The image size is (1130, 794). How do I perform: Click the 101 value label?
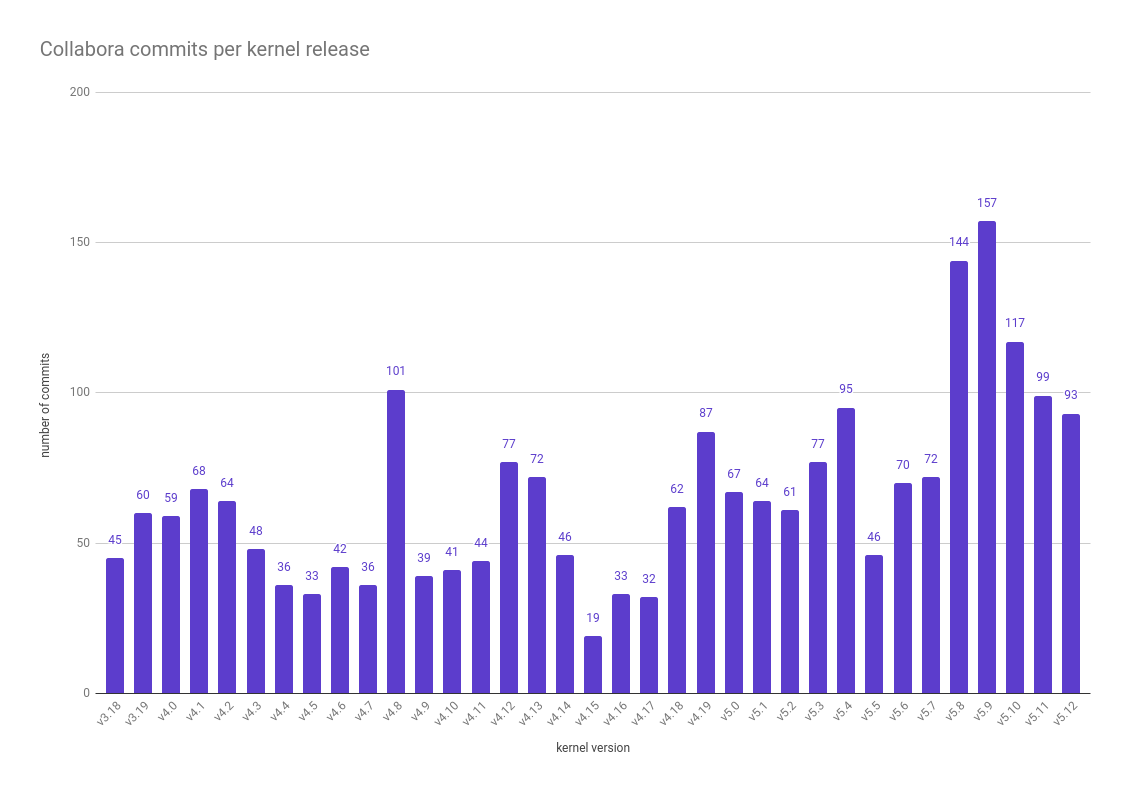pos(396,371)
